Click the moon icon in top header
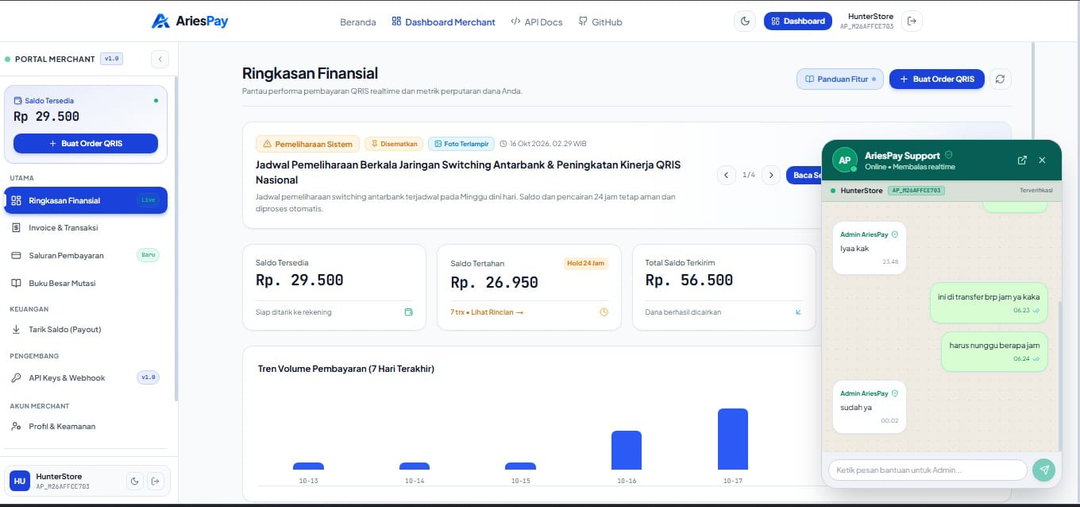 coord(745,21)
